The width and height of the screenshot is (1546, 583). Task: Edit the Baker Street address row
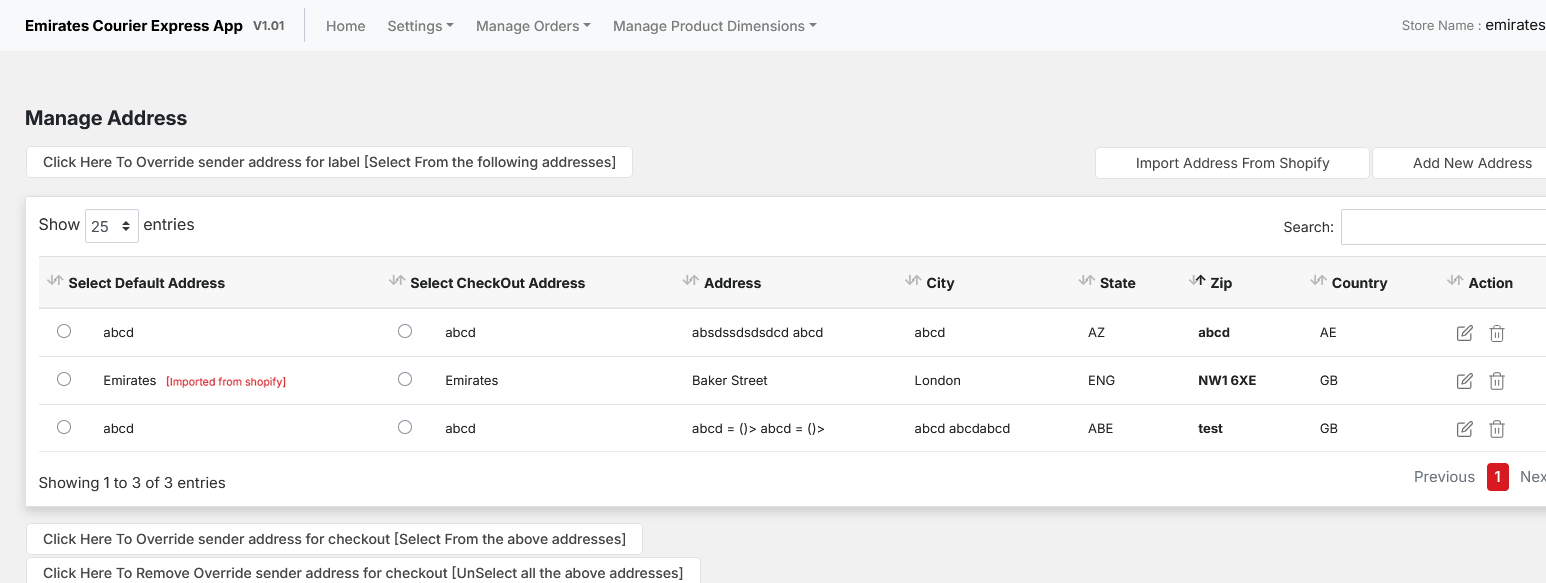1464,381
